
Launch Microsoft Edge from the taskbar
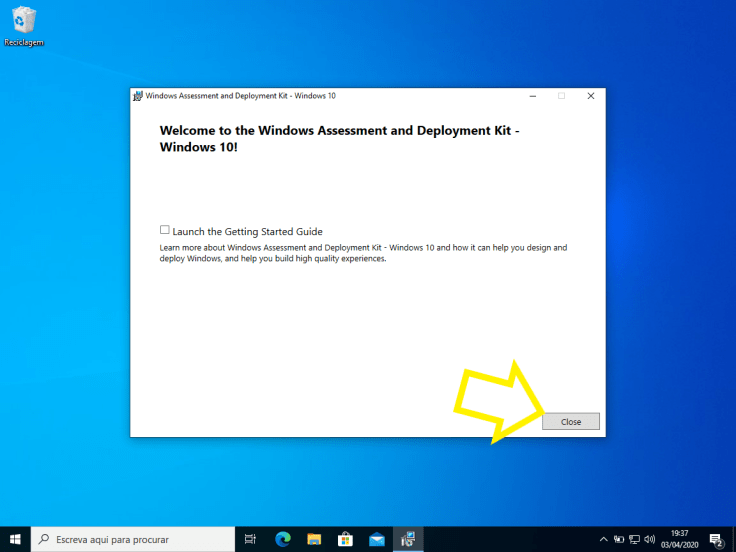283,539
